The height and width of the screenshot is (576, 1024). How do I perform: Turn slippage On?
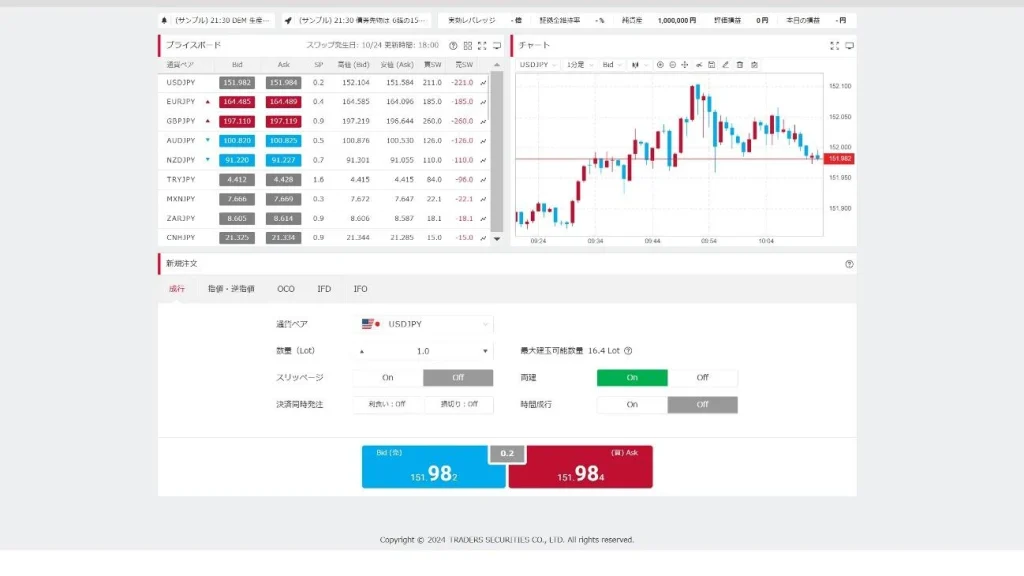(x=388, y=377)
